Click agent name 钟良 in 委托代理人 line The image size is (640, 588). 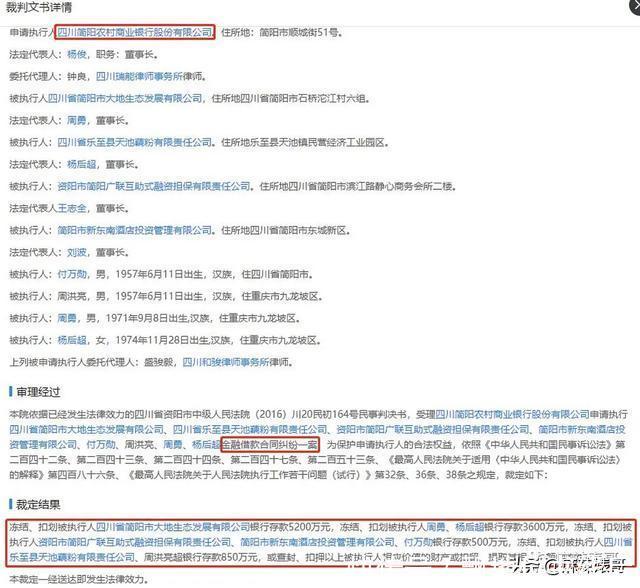77,76
